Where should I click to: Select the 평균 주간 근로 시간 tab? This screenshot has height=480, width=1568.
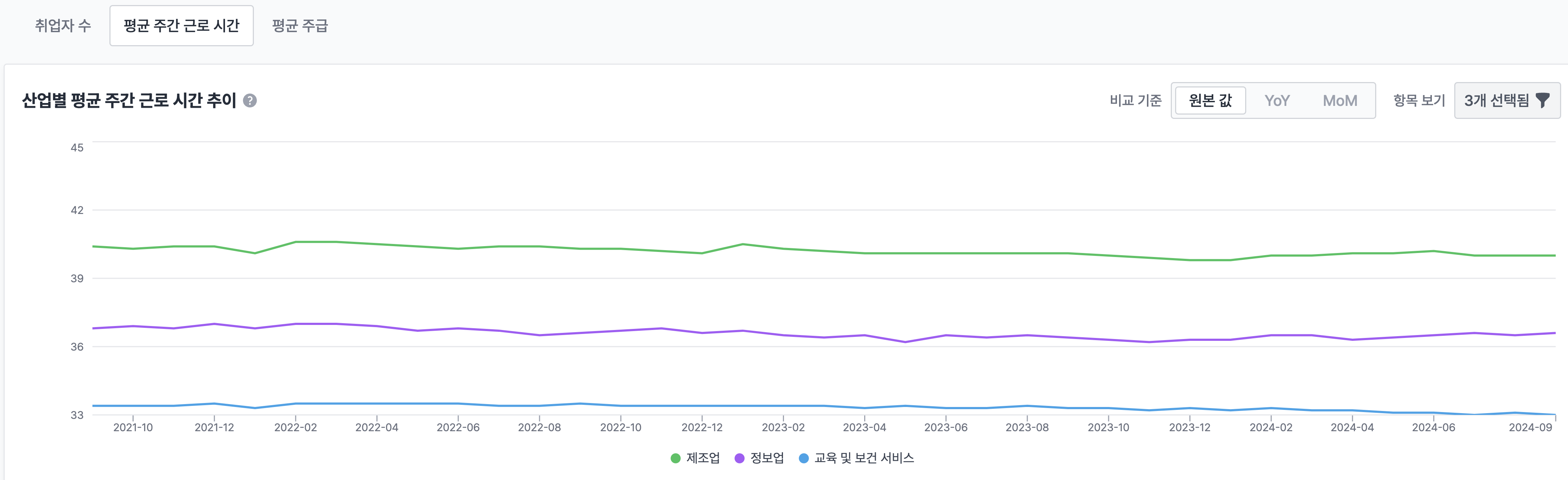click(x=181, y=26)
